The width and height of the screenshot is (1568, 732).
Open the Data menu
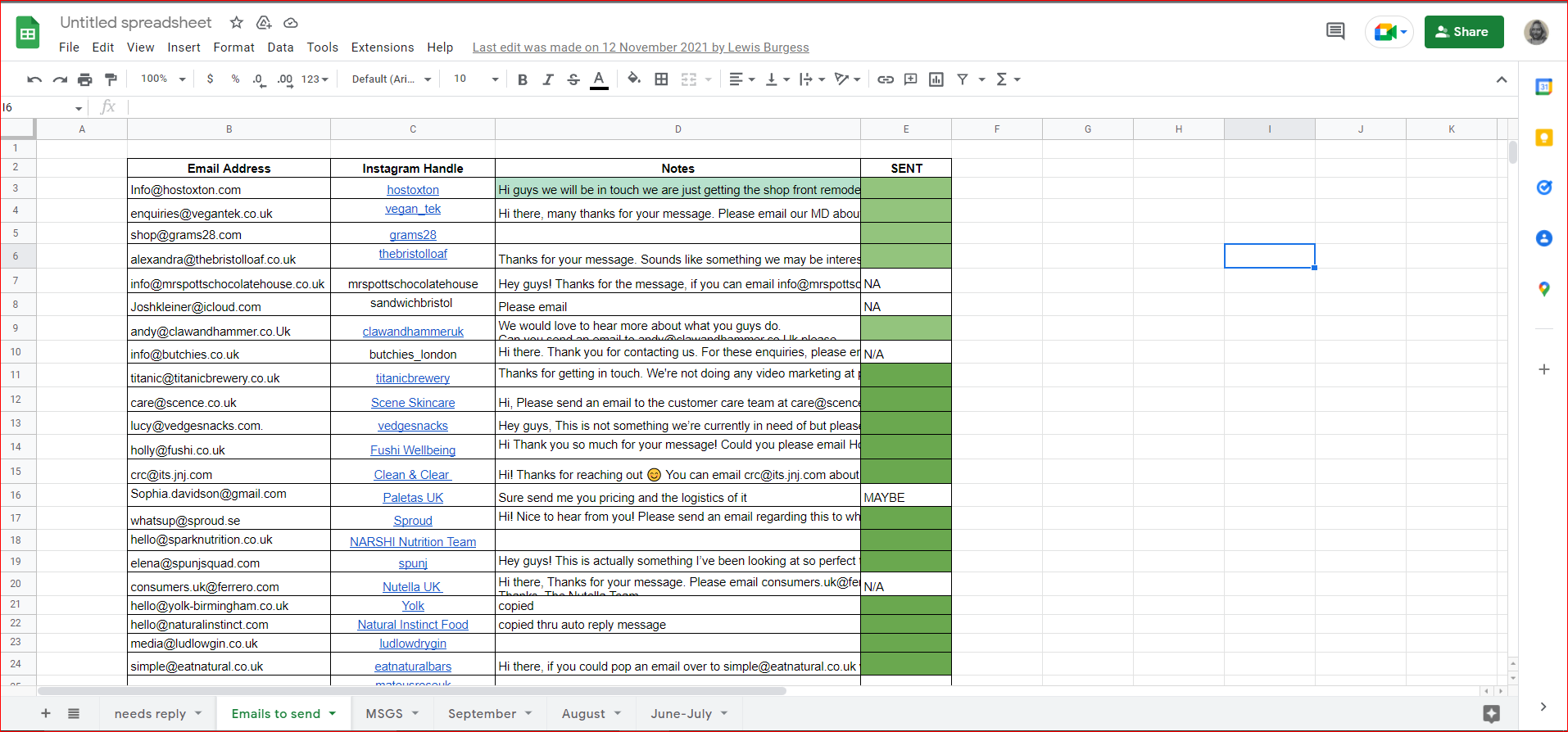click(x=280, y=47)
